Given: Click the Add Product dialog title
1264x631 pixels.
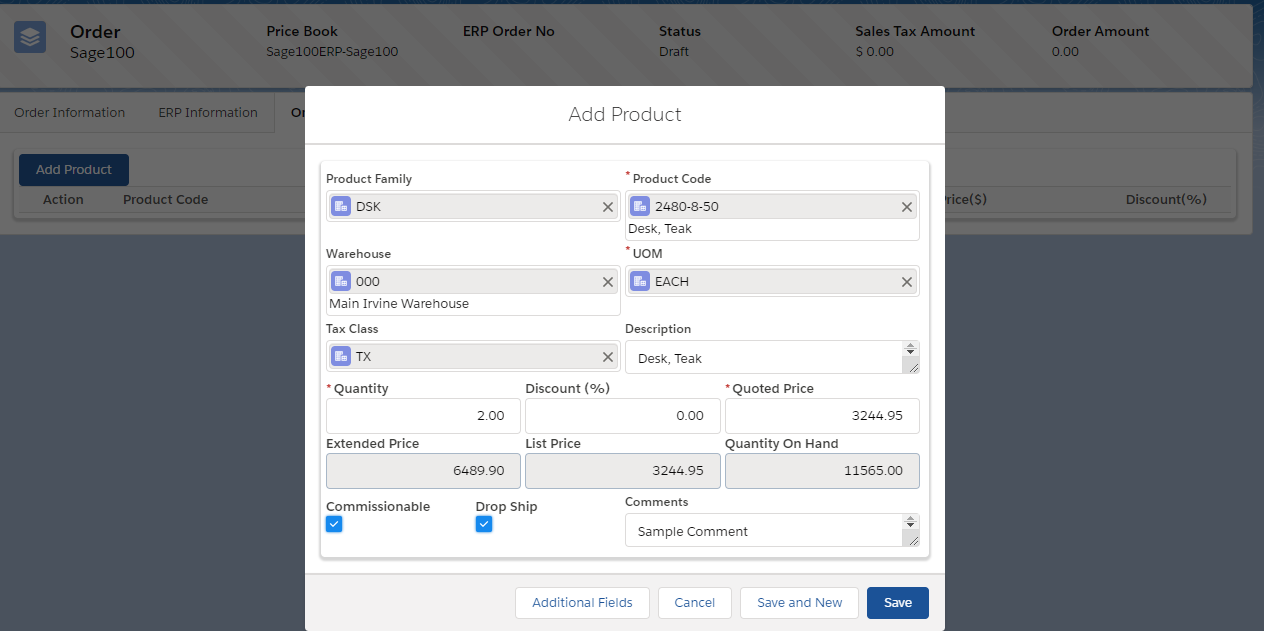Looking at the screenshot, I should point(625,115).
